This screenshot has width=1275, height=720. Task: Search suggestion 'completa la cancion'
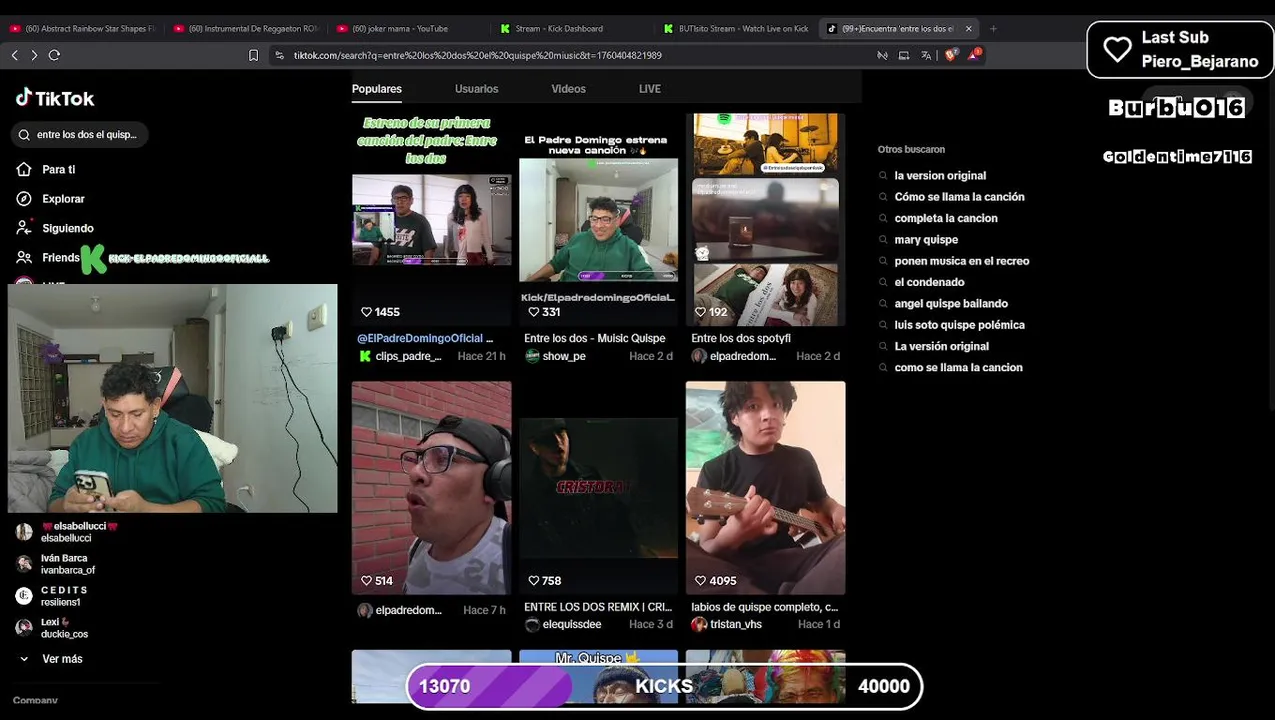[946, 218]
